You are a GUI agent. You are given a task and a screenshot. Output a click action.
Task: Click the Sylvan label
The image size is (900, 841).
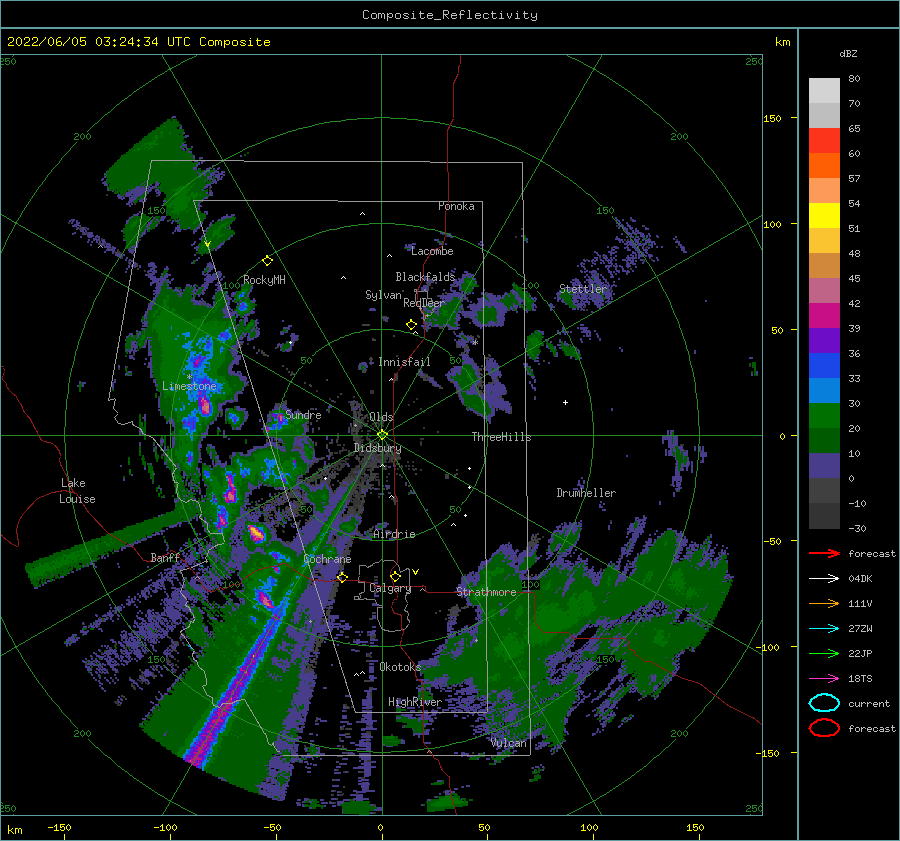(x=383, y=295)
